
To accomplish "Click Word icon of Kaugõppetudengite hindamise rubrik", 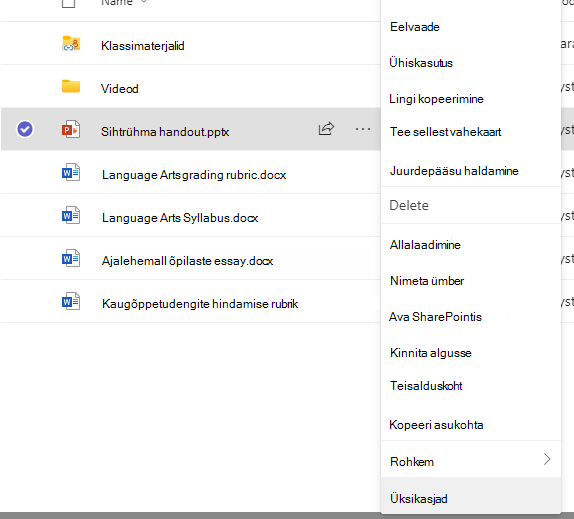I will click(x=71, y=301).
